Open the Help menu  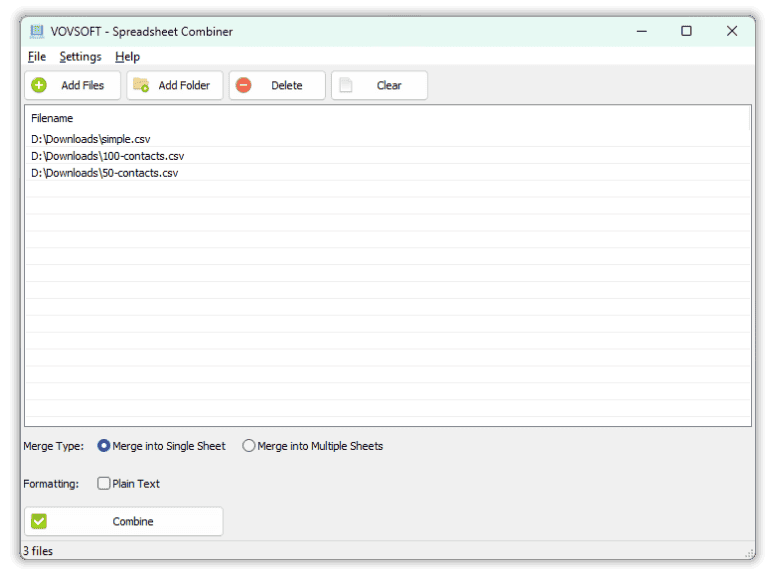coord(128,56)
